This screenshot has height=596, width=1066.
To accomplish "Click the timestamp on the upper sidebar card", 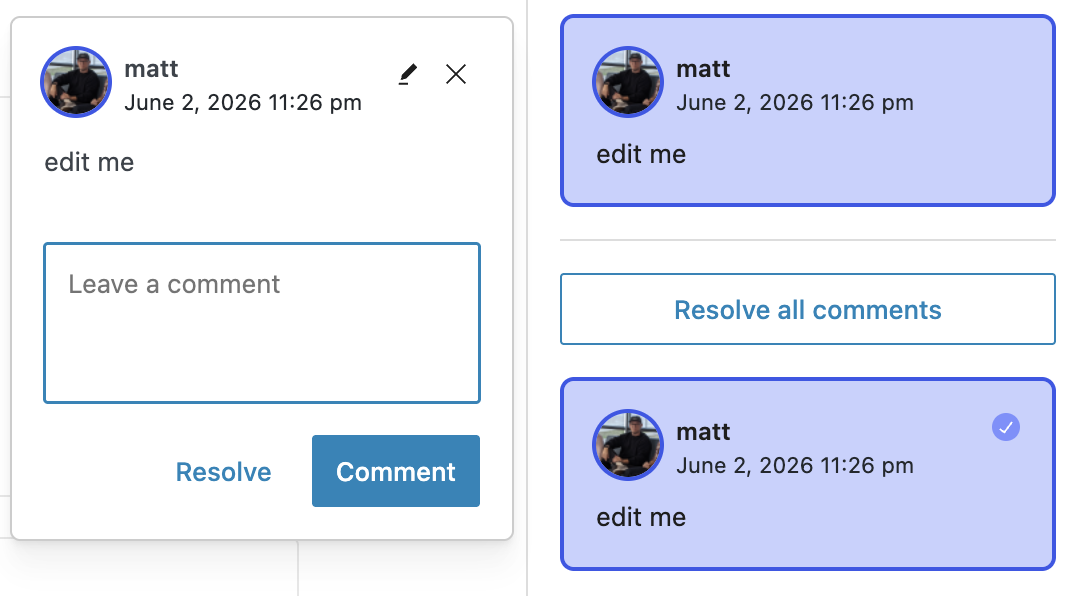I will click(795, 103).
